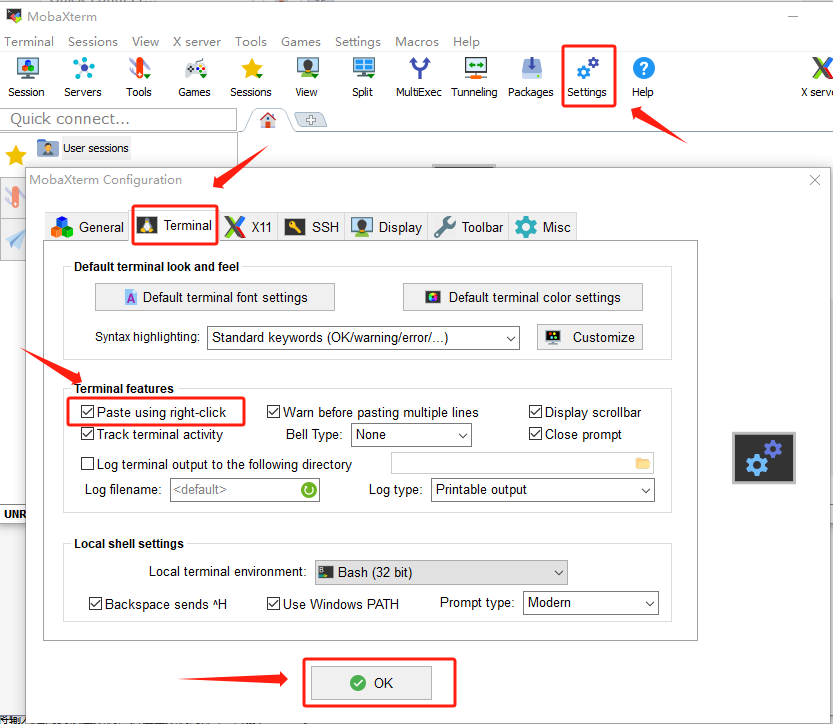This screenshot has width=833, height=724.
Task: Uncheck Display scrollbar option
Action: [536, 412]
